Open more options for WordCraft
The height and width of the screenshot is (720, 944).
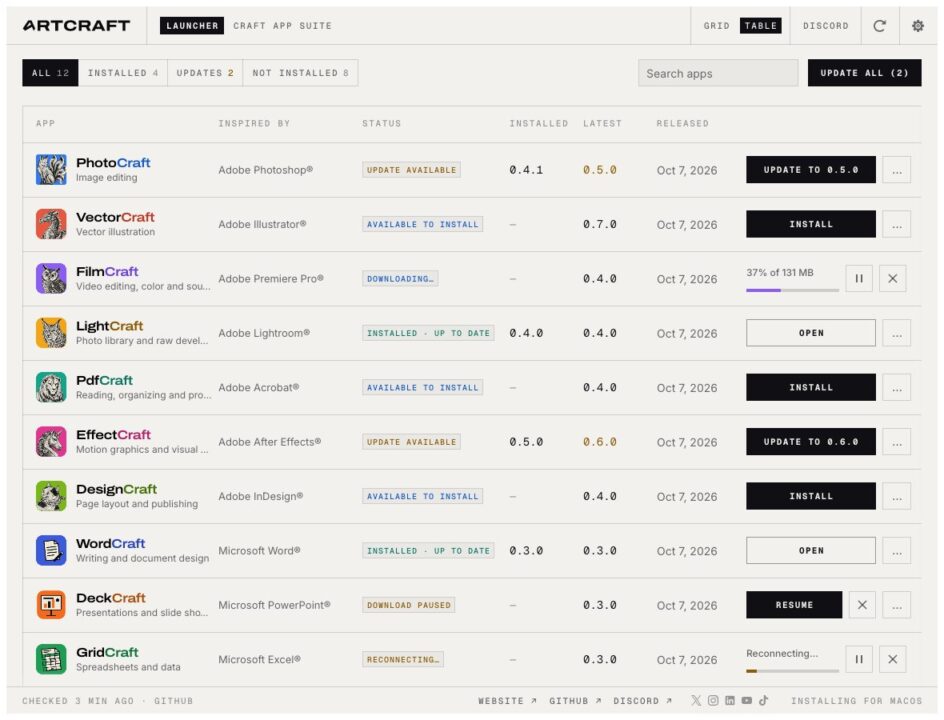(x=896, y=550)
